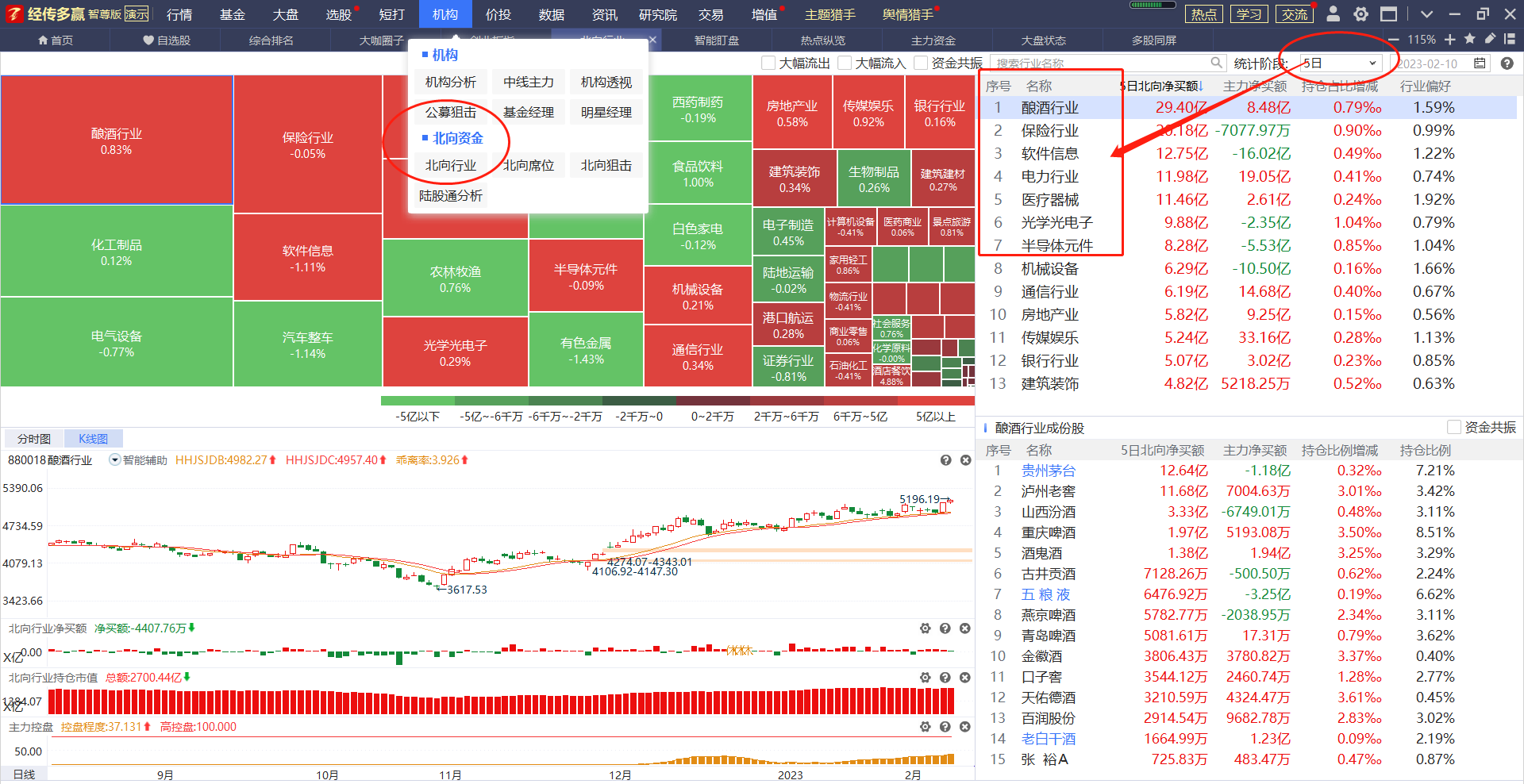Viewport: 1524px width, 784px height.
Task: Open the user account icon
Action: [x=1333, y=14]
